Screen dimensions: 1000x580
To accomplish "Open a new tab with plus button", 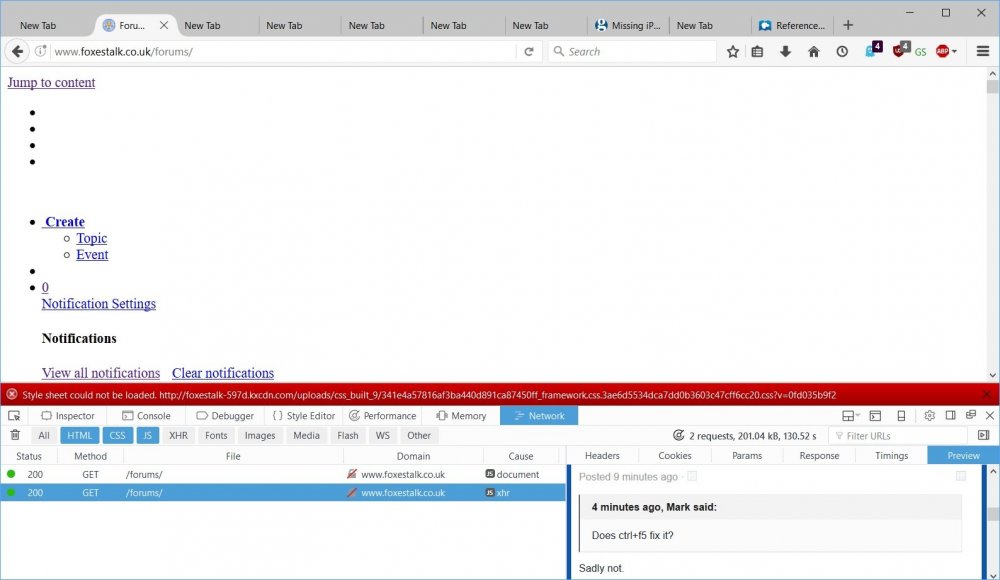I will pos(848,25).
